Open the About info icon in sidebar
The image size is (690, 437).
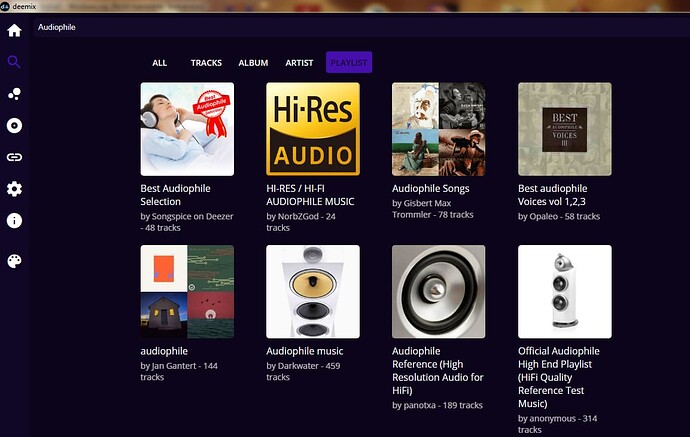point(14,221)
